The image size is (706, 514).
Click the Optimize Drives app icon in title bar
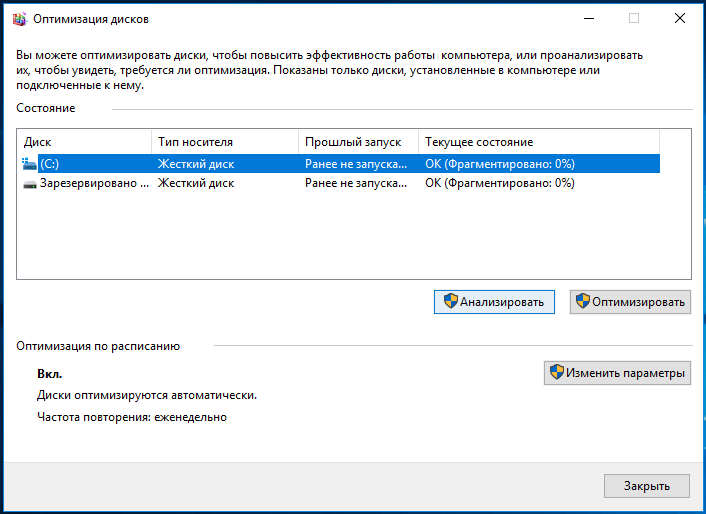point(19,19)
